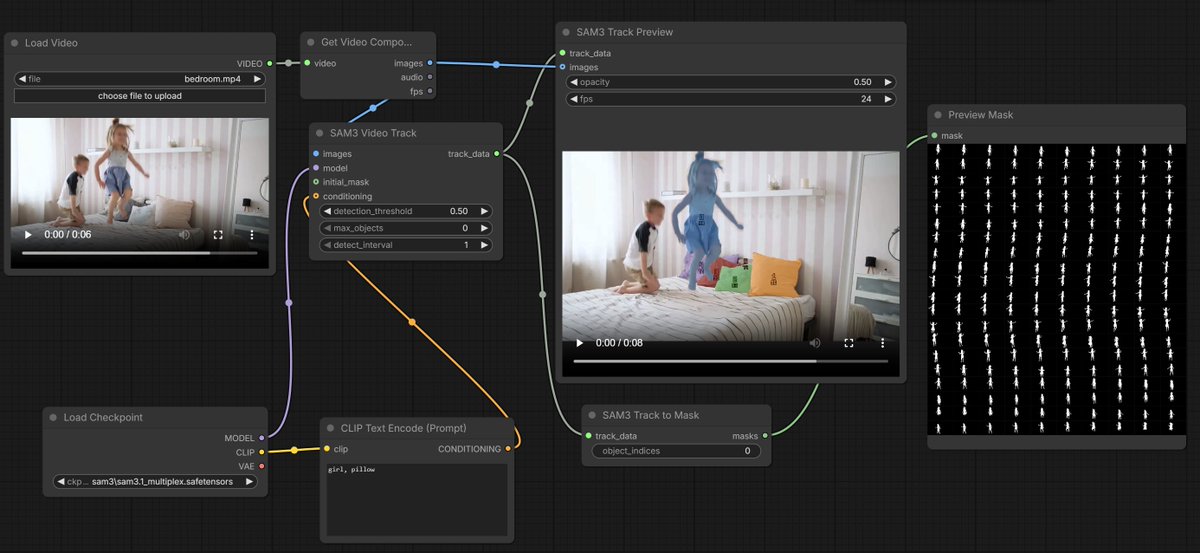The image size is (1200, 553).
Task: Click the track_data input on SAM3 Track Preview
Action: (562, 53)
